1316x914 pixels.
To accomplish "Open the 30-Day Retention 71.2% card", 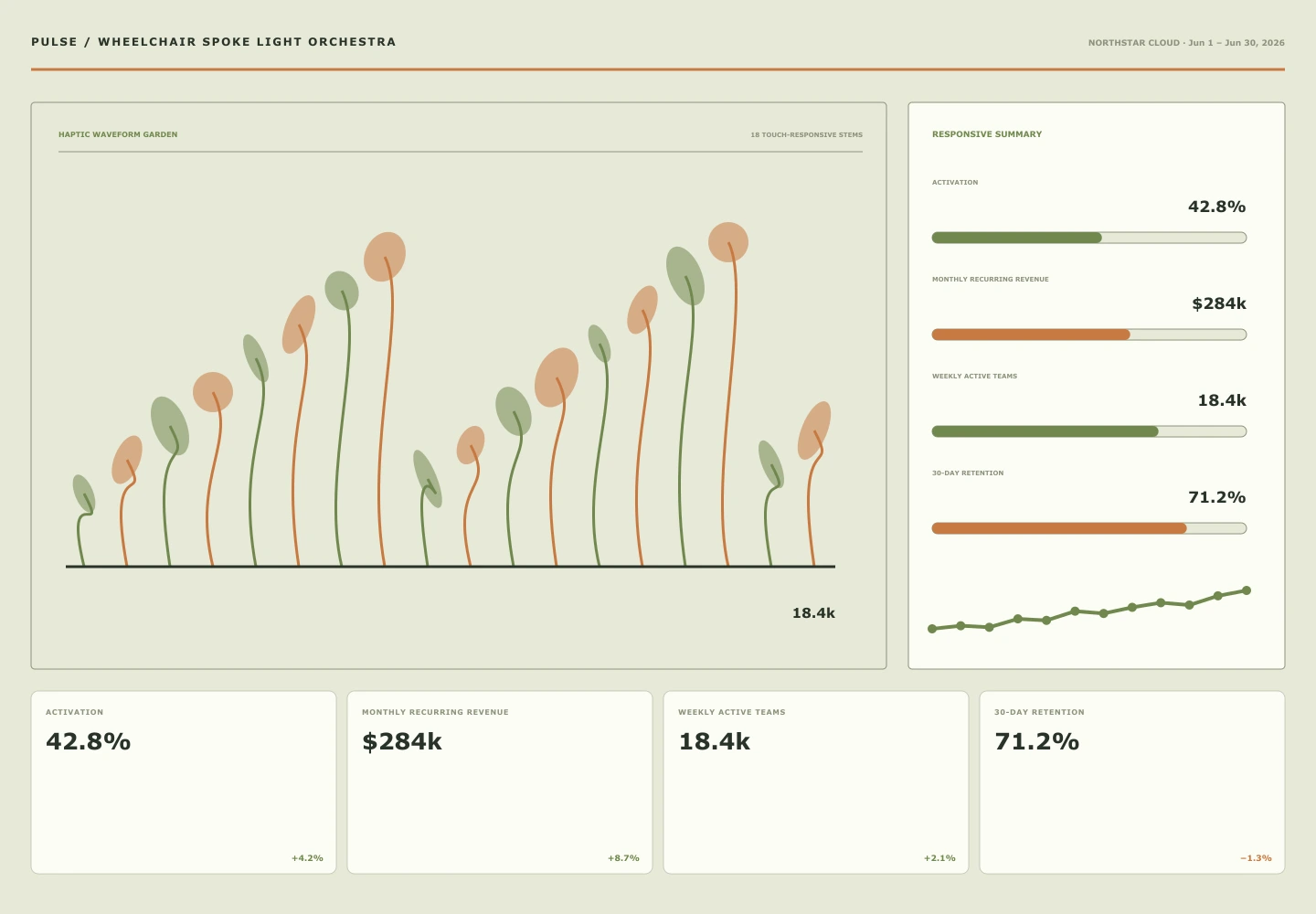I will pos(1132,782).
